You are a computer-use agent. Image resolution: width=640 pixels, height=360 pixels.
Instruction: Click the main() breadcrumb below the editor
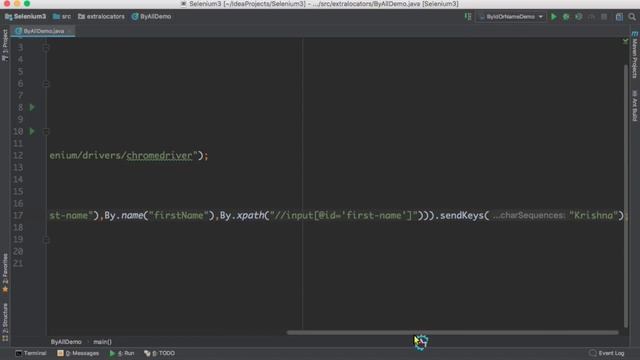pos(102,342)
